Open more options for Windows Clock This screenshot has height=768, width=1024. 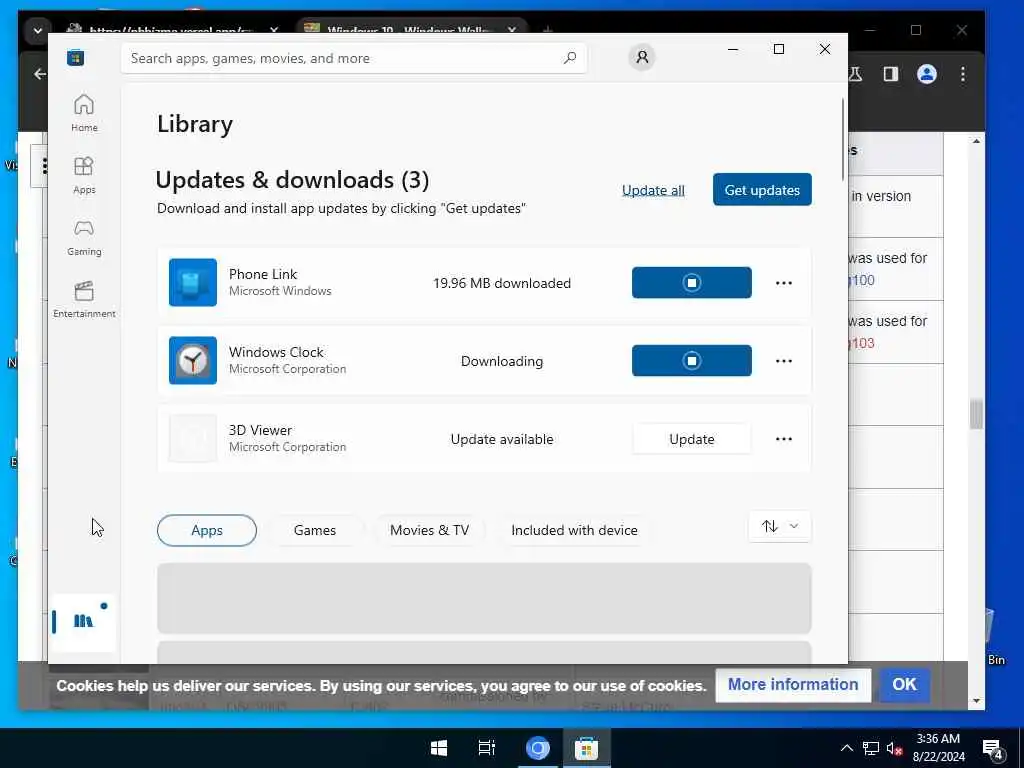(784, 360)
